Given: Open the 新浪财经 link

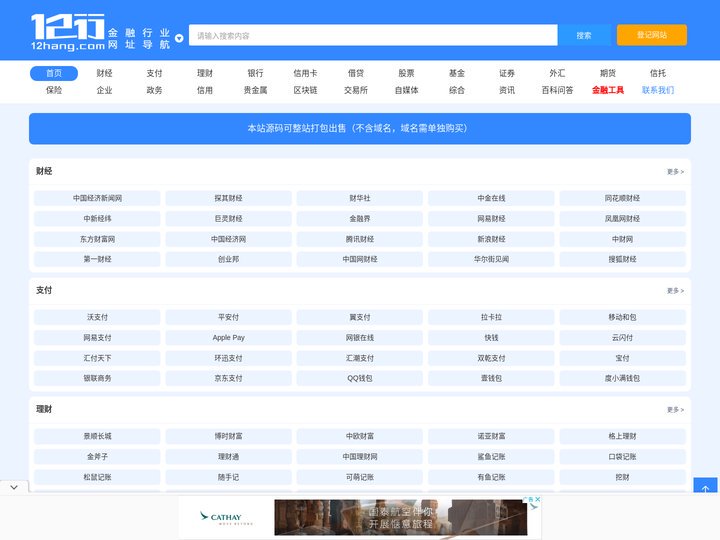Looking at the screenshot, I should [x=491, y=239].
